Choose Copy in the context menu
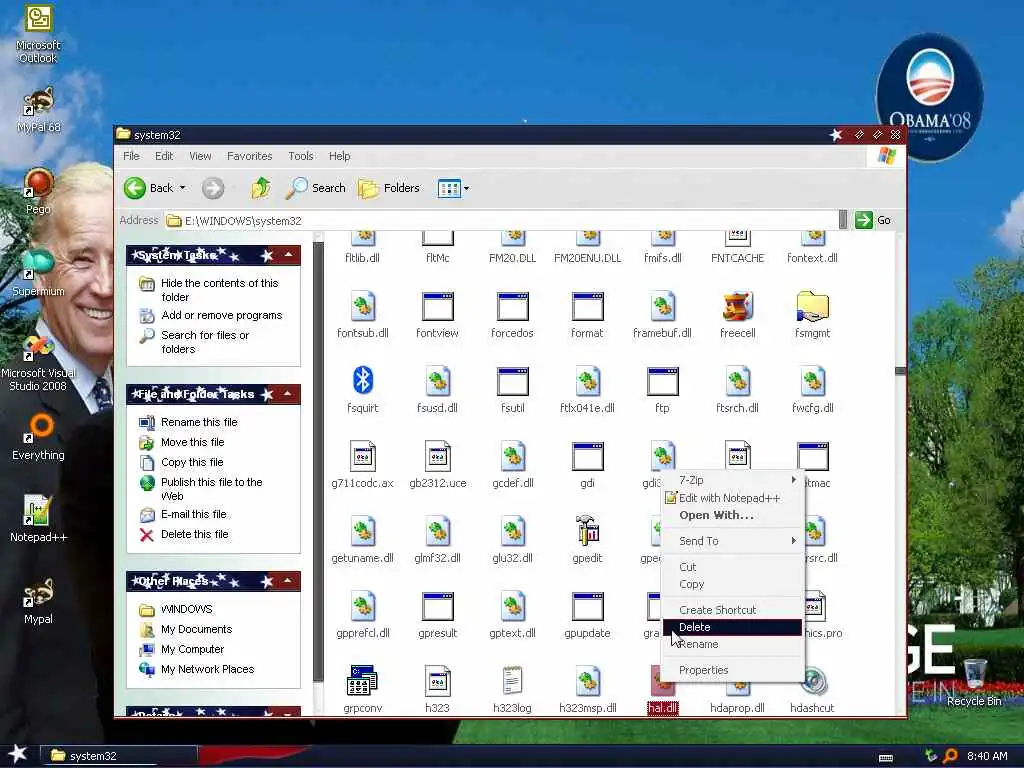 point(732,584)
